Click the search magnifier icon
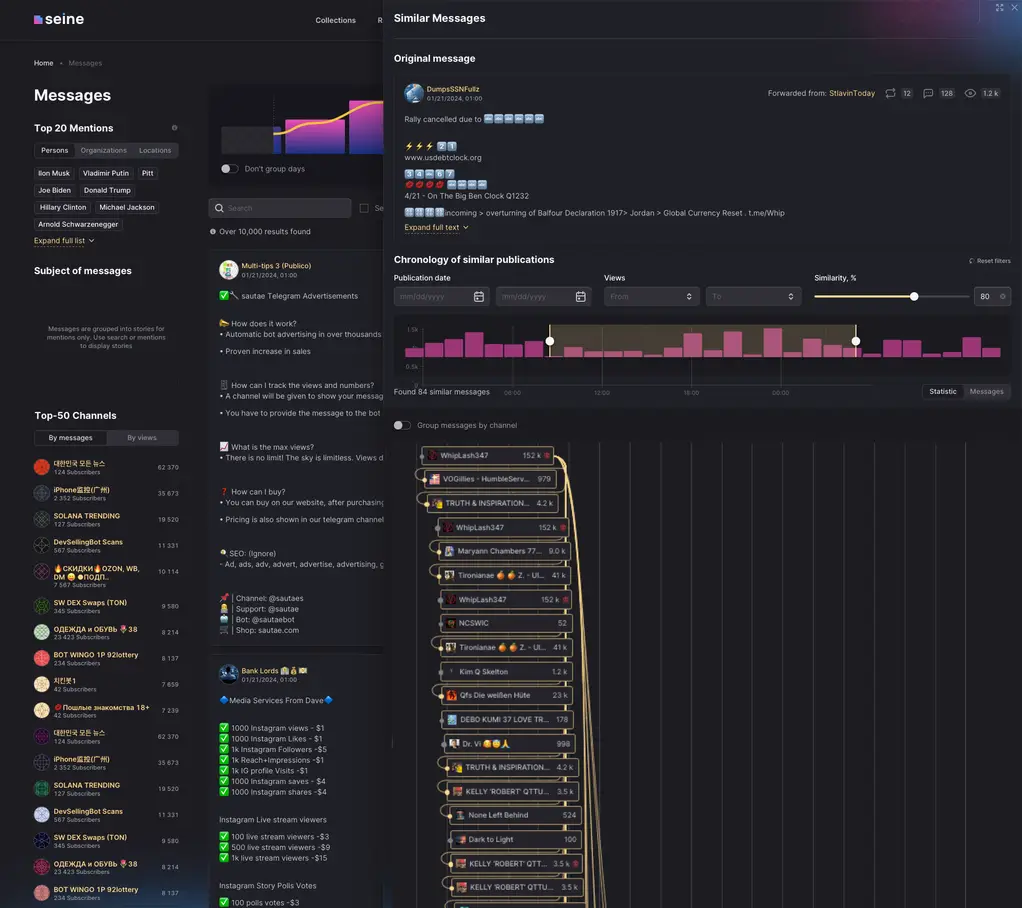 [x=220, y=208]
